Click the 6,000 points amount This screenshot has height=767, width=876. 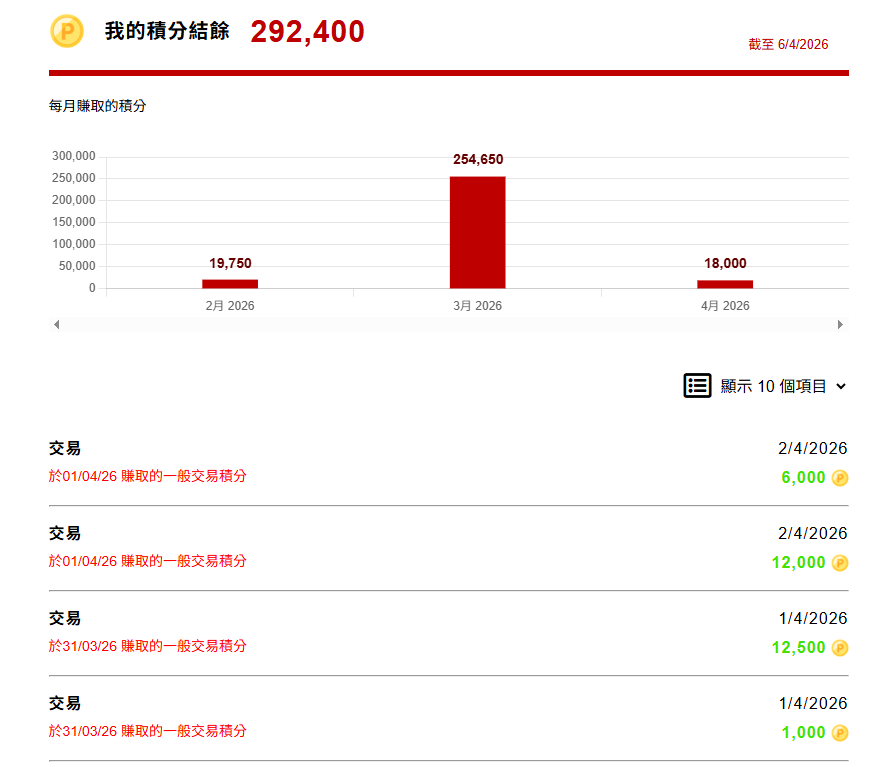coord(803,478)
